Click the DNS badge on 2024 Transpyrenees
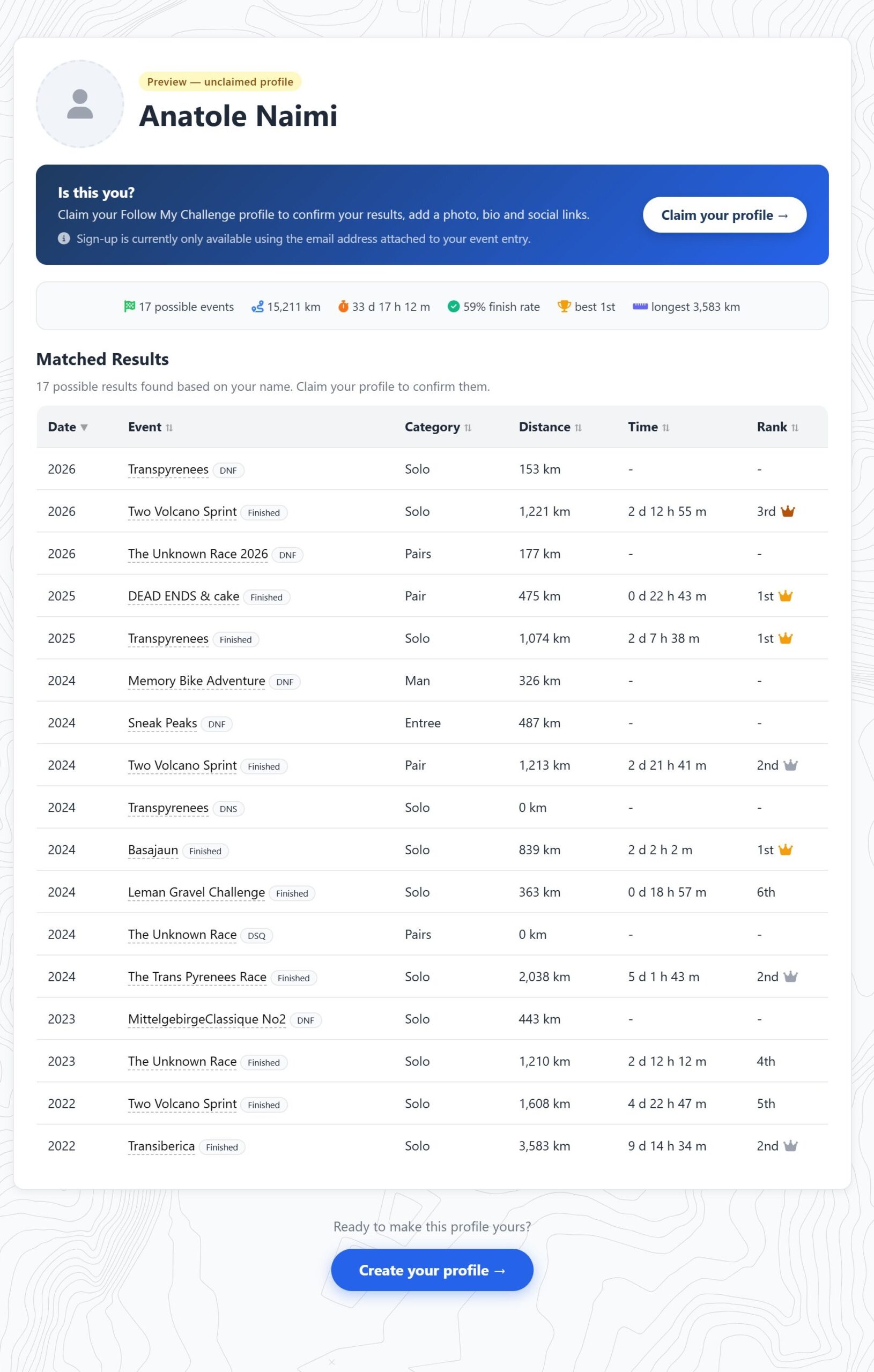 (x=228, y=809)
